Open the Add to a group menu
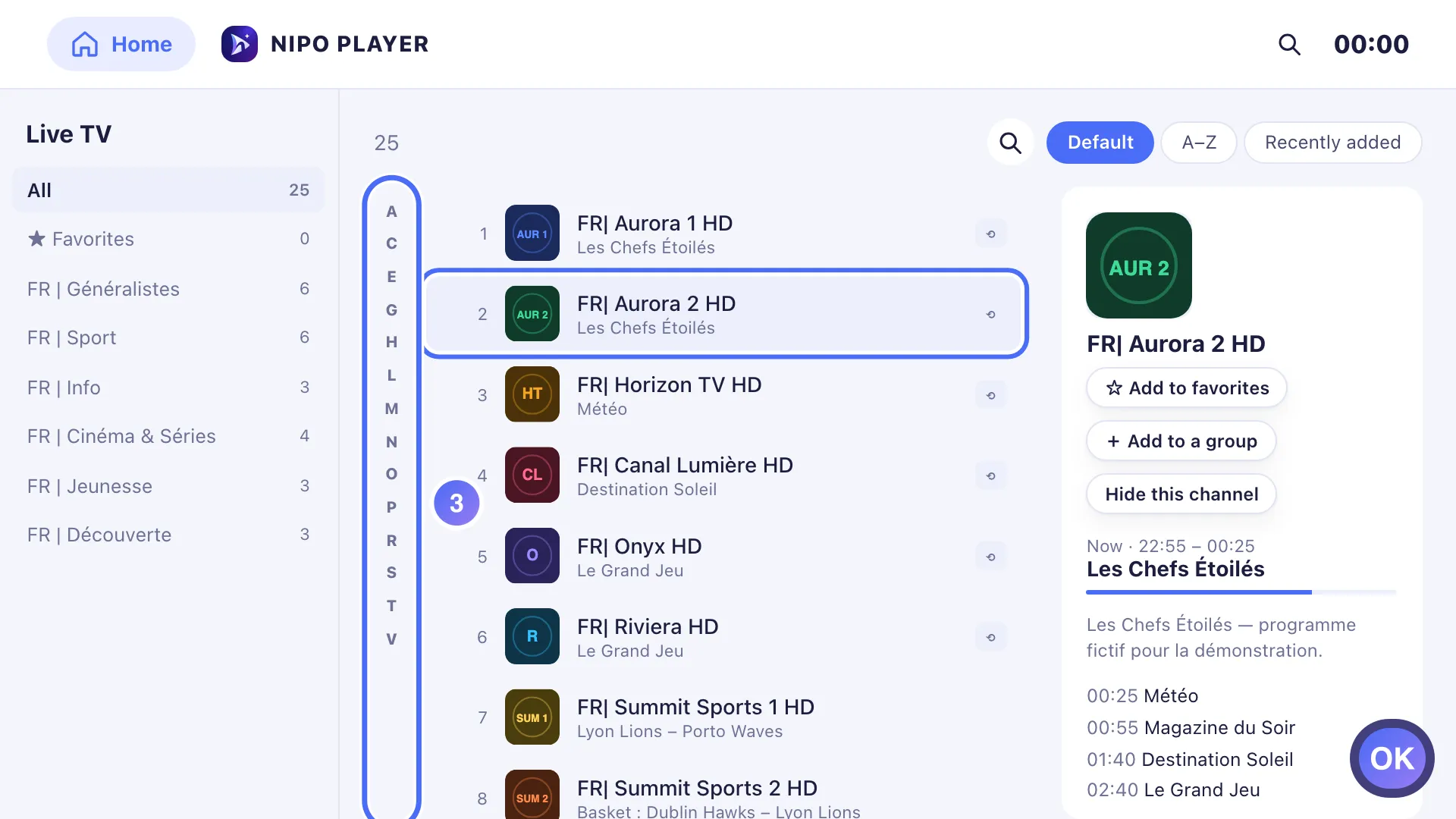This screenshot has width=1456, height=819. click(x=1181, y=441)
